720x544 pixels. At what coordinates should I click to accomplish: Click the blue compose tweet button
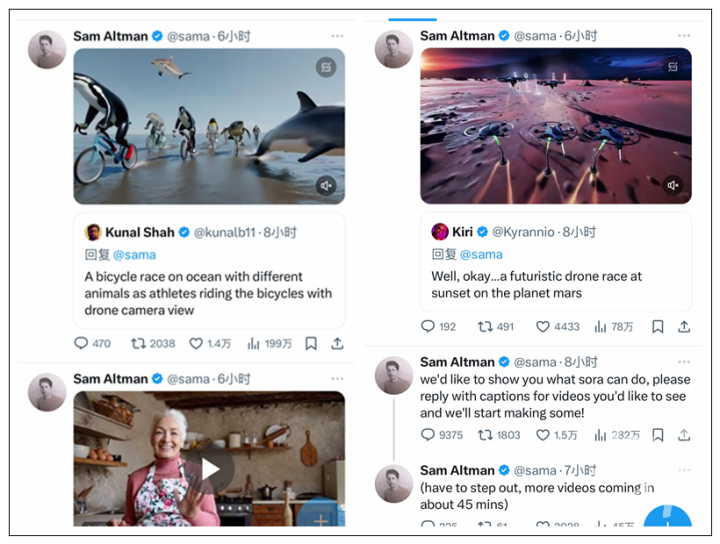click(x=668, y=522)
